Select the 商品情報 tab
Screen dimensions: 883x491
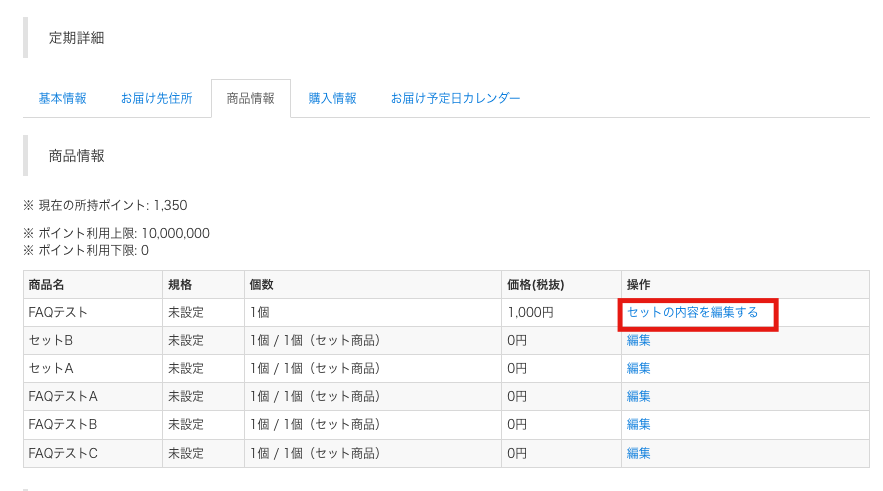[251, 99]
